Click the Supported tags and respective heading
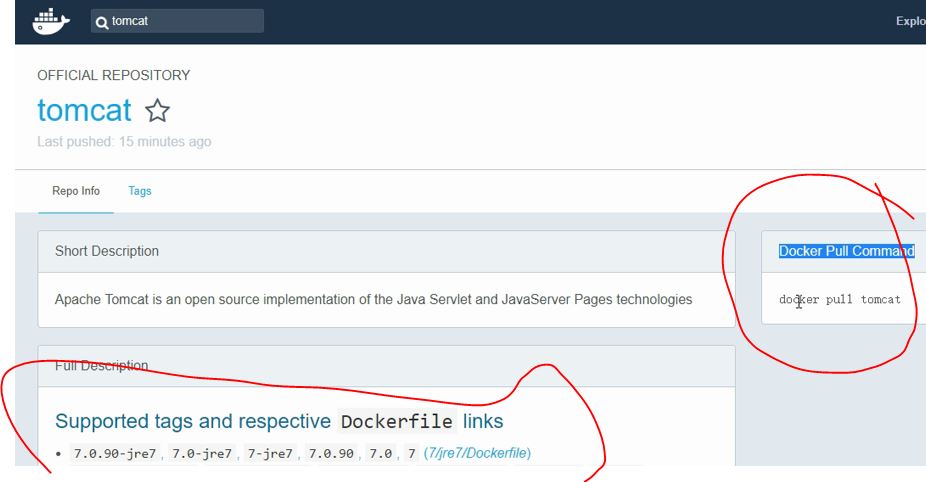Viewport: 926px width, 482px height. [x=279, y=421]
